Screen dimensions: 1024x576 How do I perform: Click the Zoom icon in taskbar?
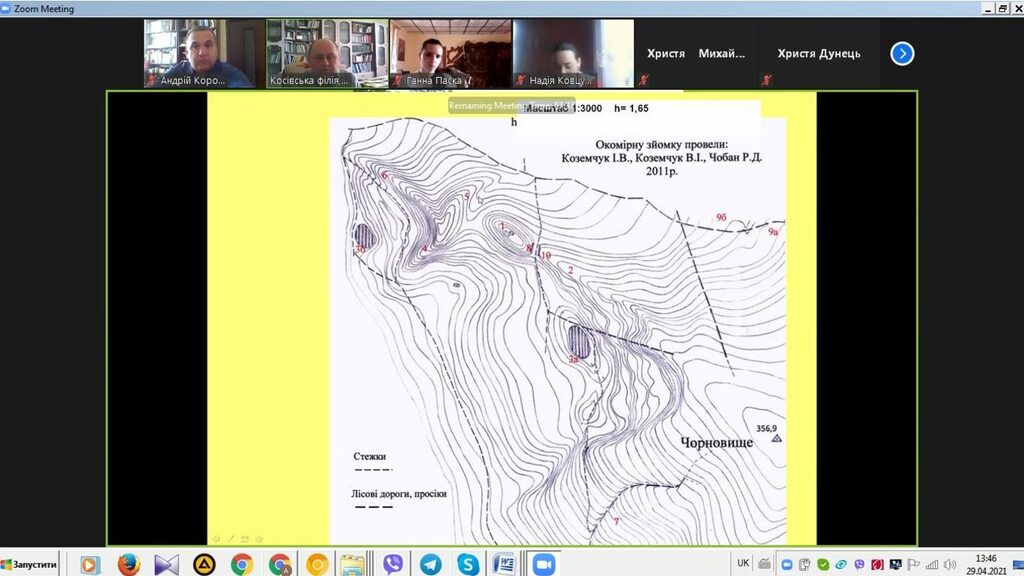[x=543, y=564]
